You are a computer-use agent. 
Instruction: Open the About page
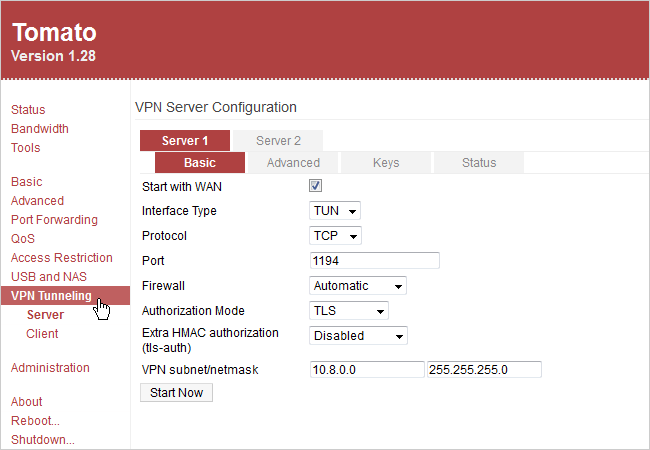[x=27, y=402]
